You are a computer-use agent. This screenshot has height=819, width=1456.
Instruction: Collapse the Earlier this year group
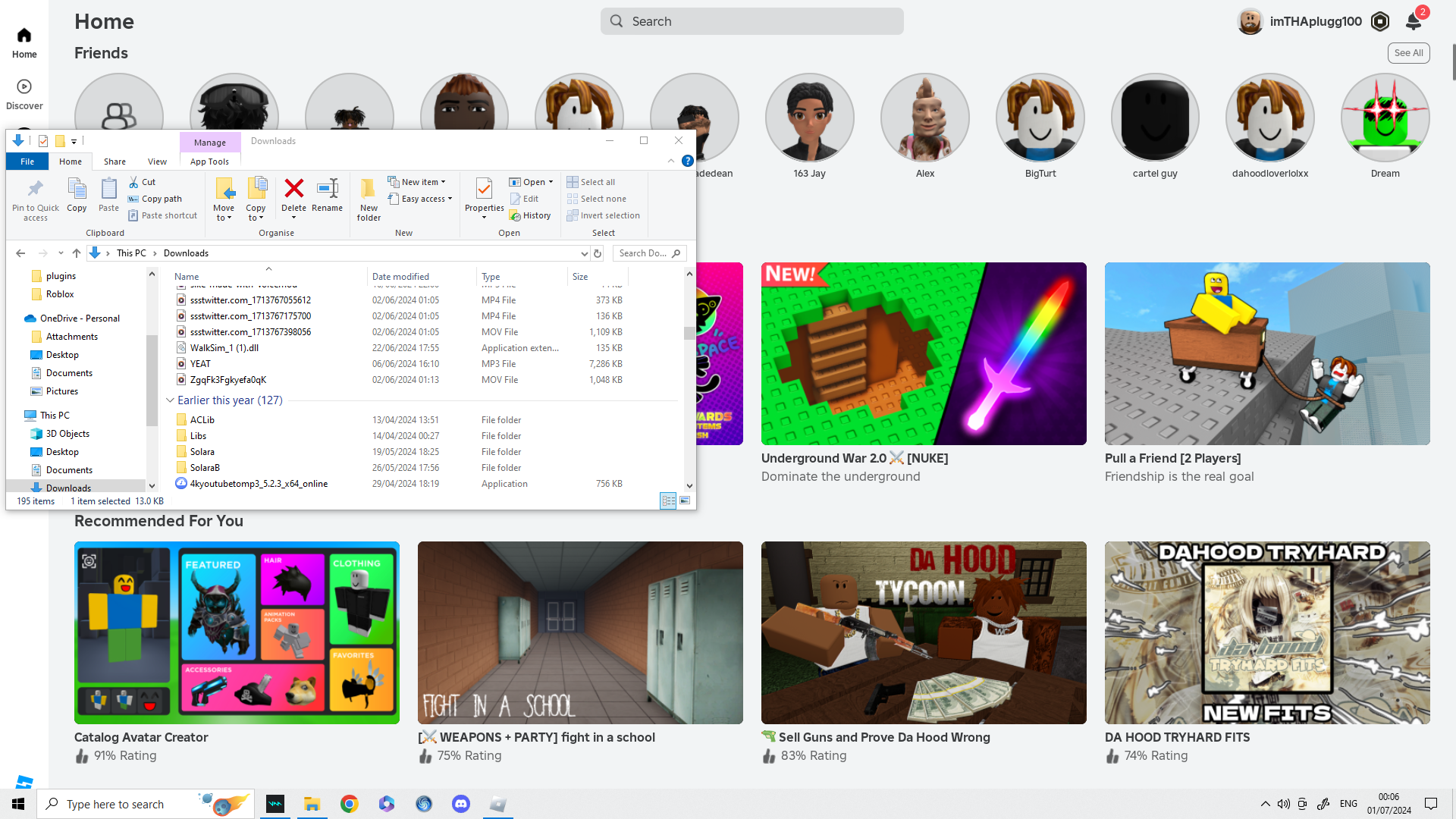170,400
